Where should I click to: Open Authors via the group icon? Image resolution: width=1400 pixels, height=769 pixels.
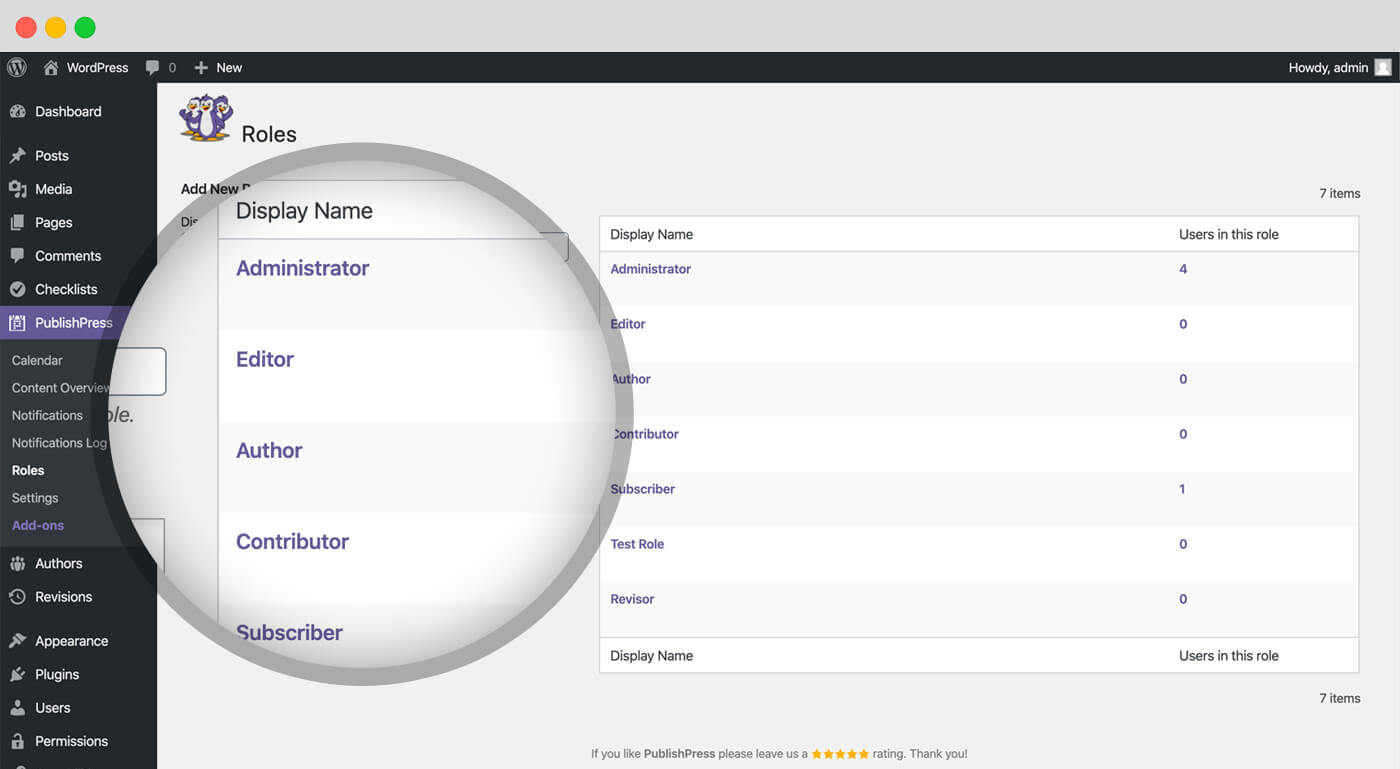[17, 563]
